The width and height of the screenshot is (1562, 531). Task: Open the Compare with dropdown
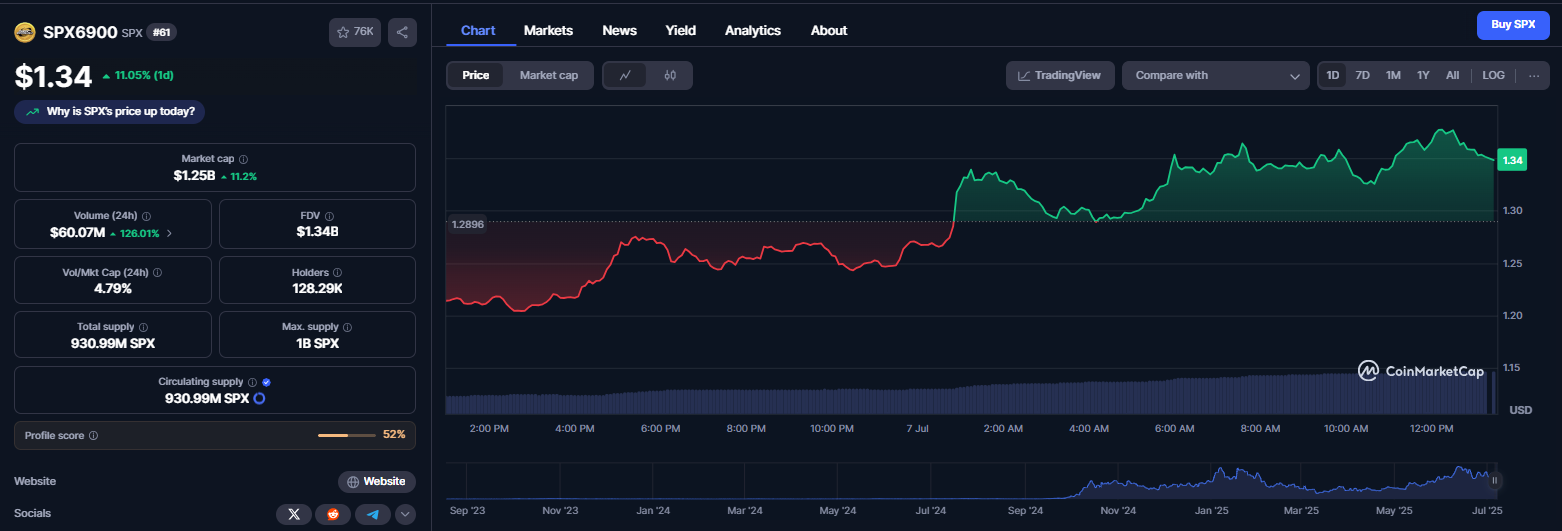click(x=1216, y=75)
